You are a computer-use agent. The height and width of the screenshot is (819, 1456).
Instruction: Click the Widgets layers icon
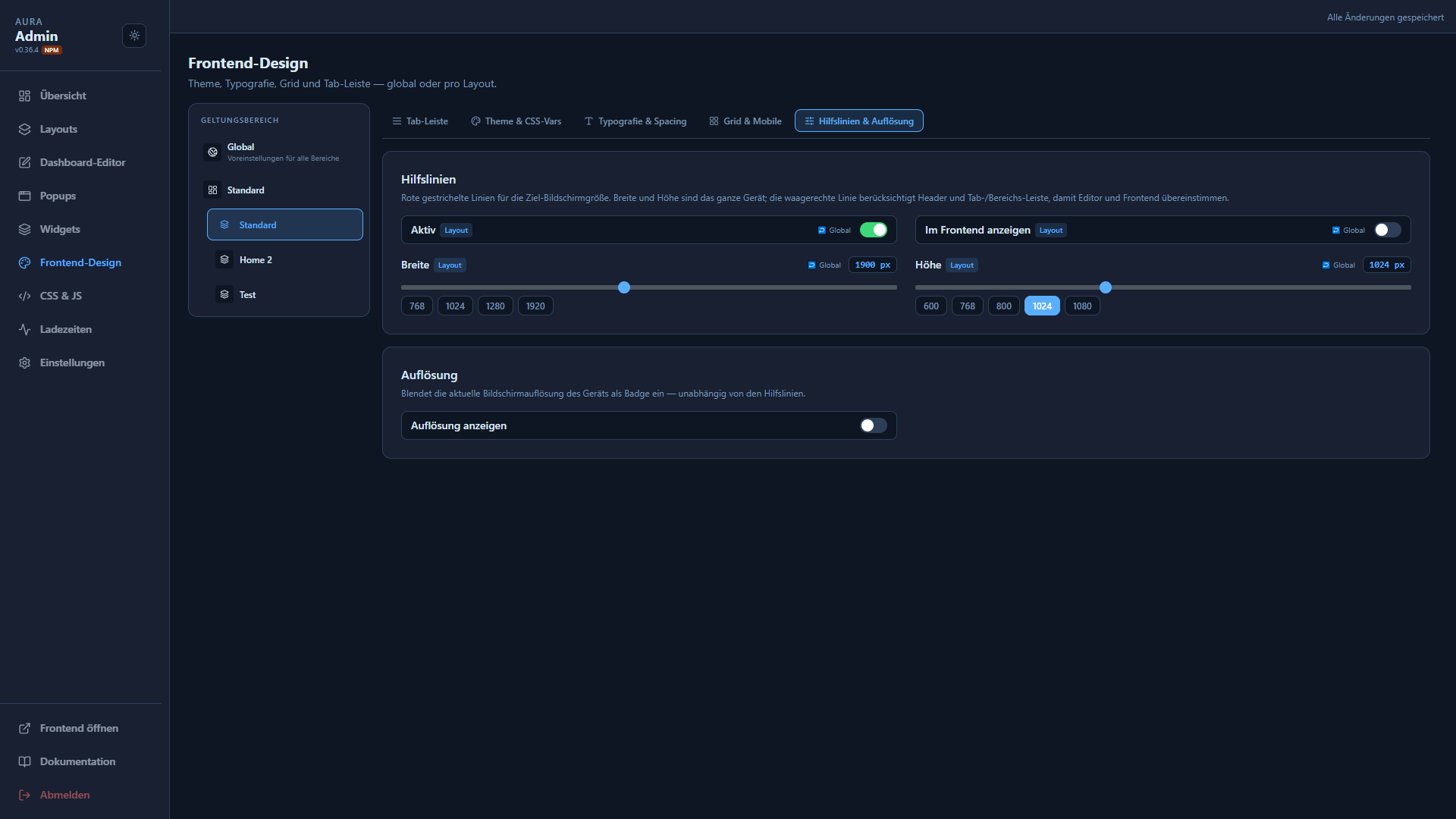(24, 229)
